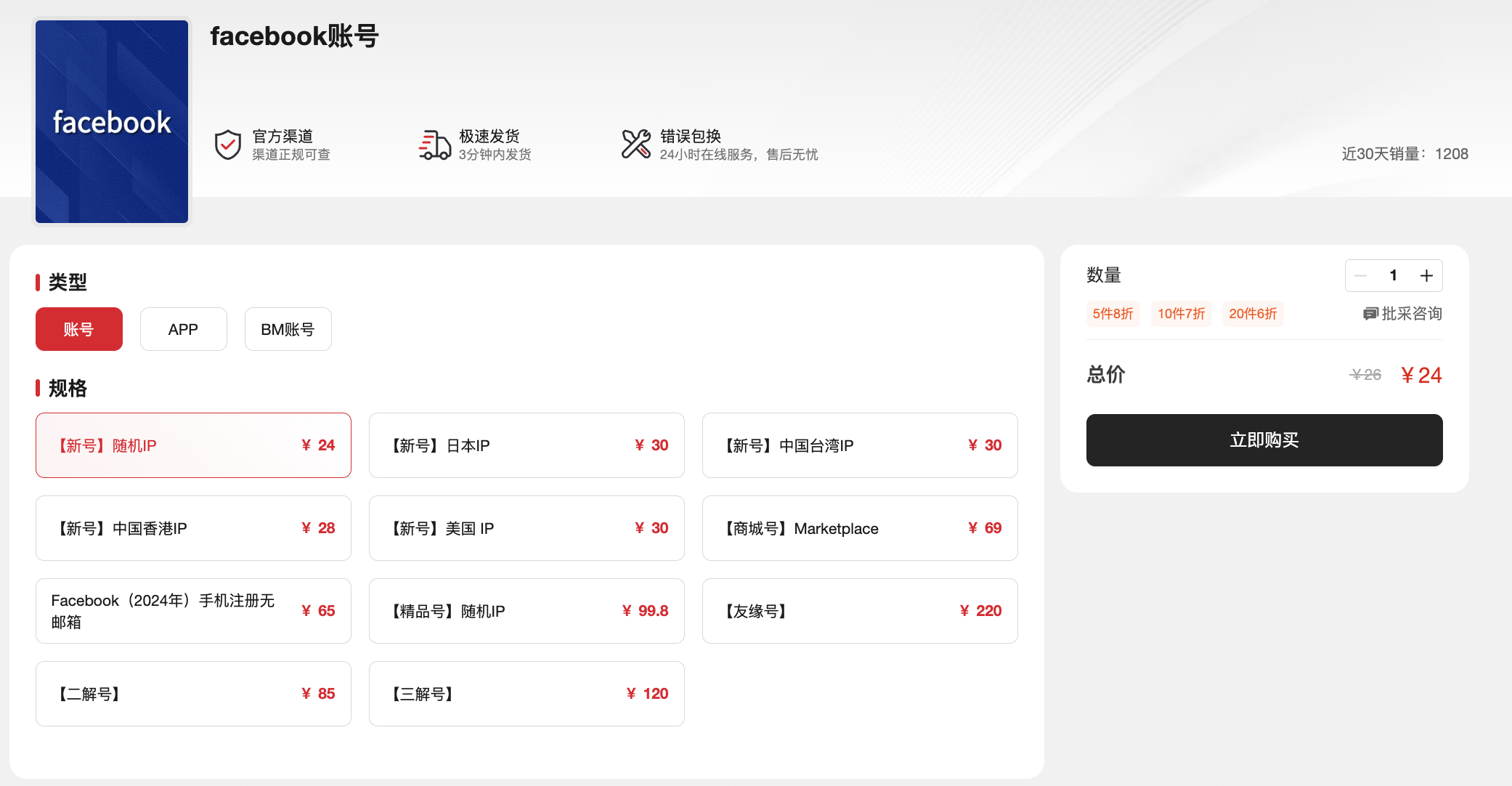Switch to the APP type tab
Screen dimensions: 1512x786
tap(183, 329)
